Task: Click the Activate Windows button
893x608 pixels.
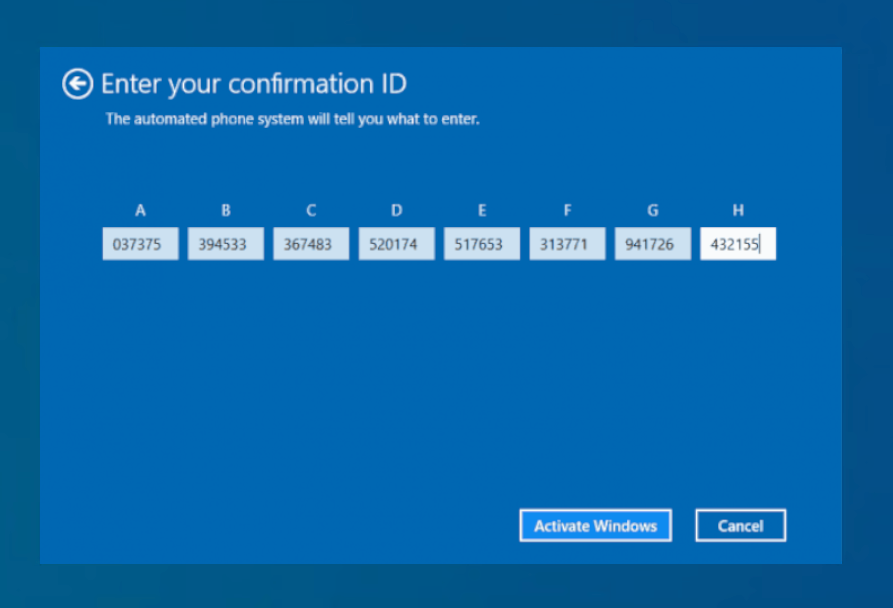Action: [x=595, y=526]
